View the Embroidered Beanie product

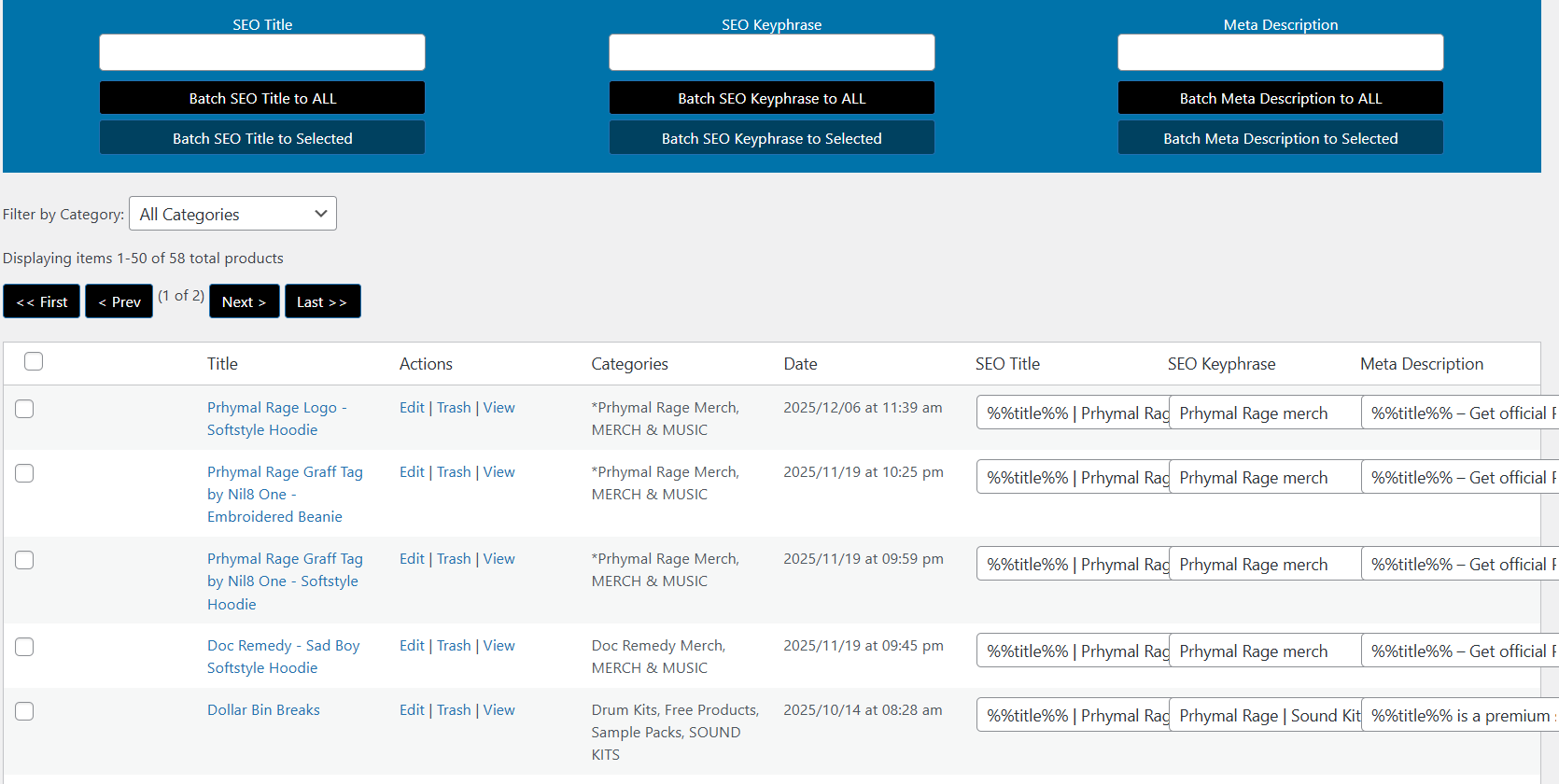coord(499,472)
